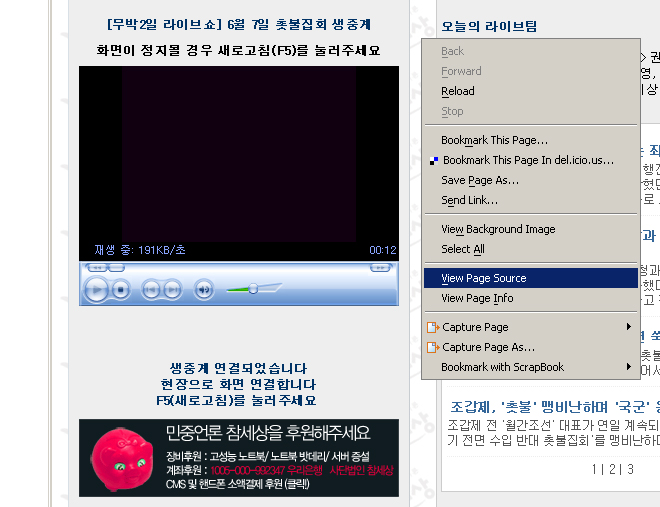The width and height of the screenshot is (660, 507).
Task: Click the Capture Page icon
Action: click(x=433, y=327)
